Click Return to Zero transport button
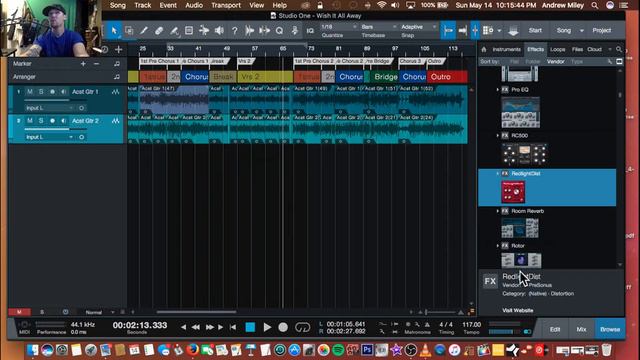Screen dimensions: 640x360 tap(233, 327)
